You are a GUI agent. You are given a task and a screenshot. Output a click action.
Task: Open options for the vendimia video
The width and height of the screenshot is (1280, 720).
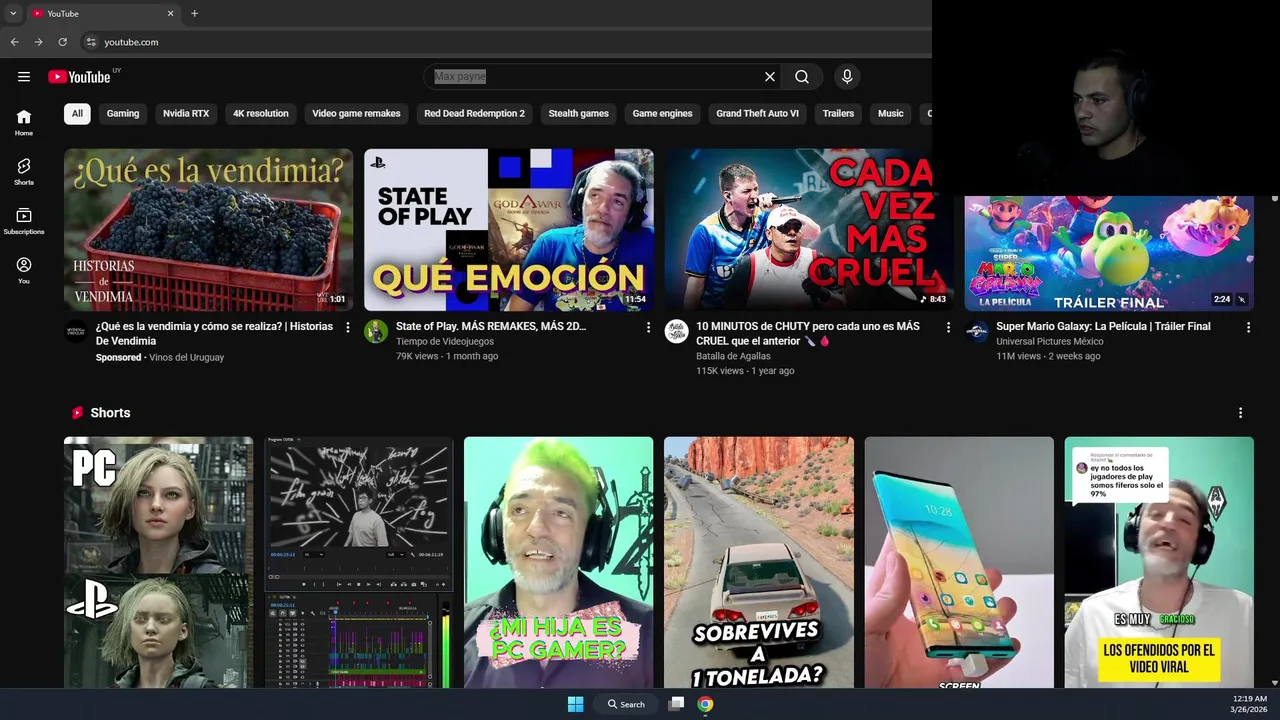tap(348, 327)
